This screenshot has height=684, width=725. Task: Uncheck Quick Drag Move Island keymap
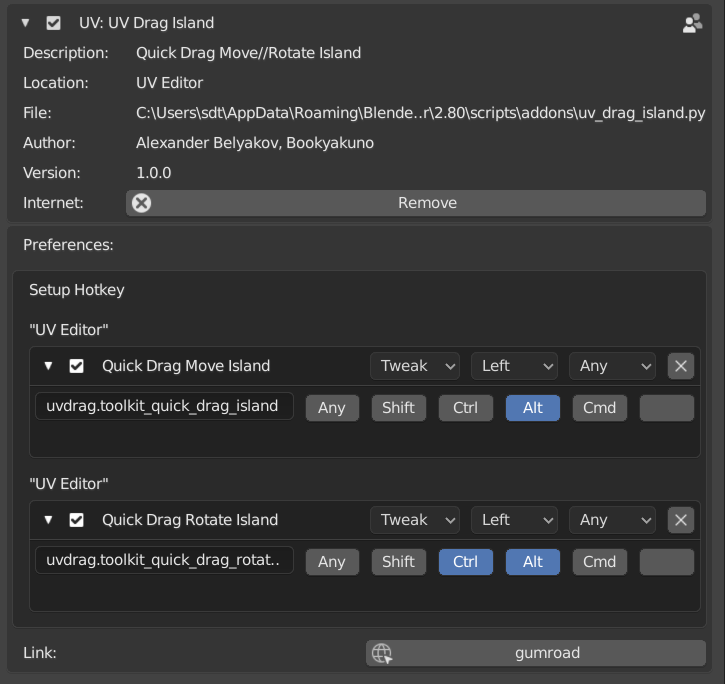pyautogui.click(x=77, y=366)
